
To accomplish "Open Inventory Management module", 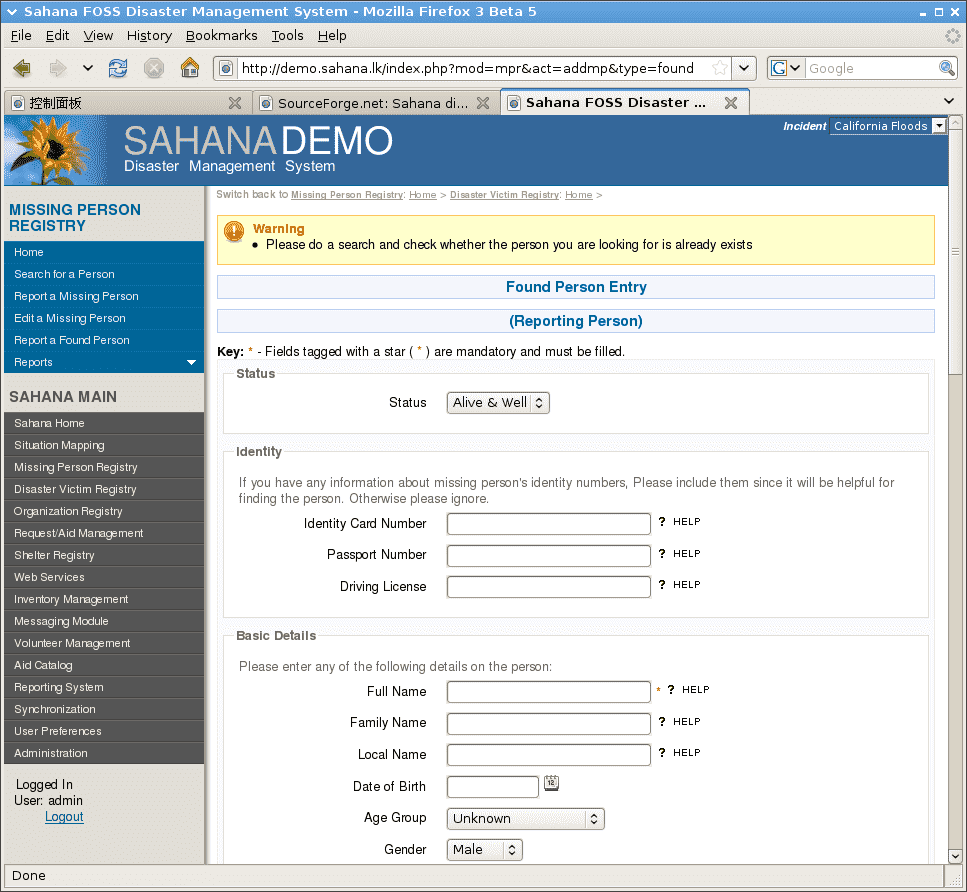I will [x=104, y=599].
